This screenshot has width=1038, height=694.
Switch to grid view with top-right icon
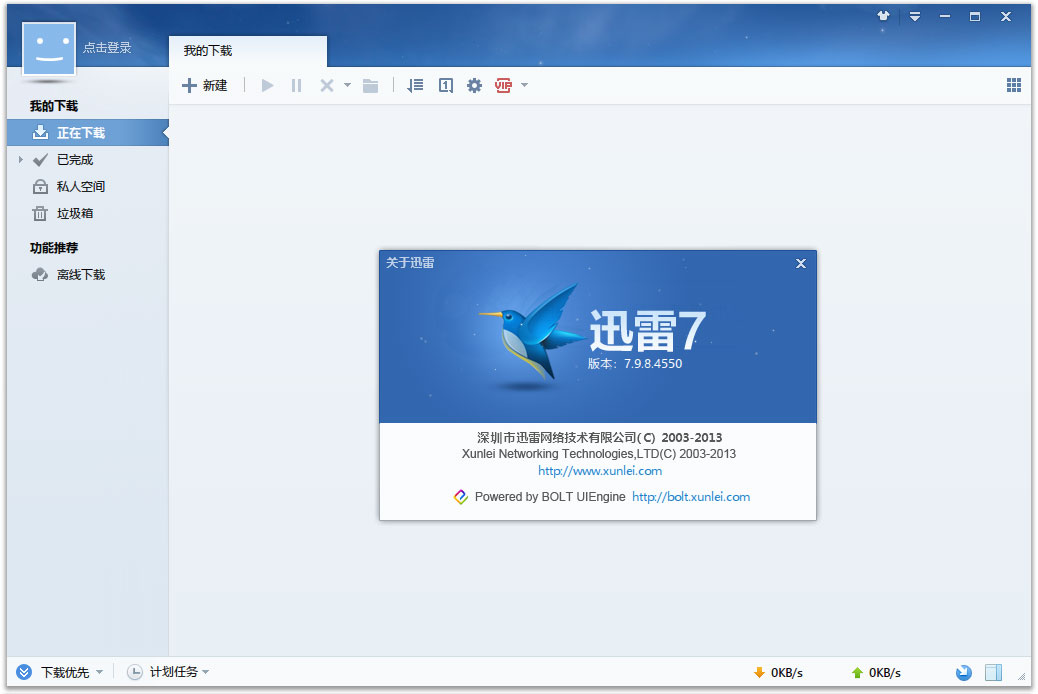[x=1013, y=85]
